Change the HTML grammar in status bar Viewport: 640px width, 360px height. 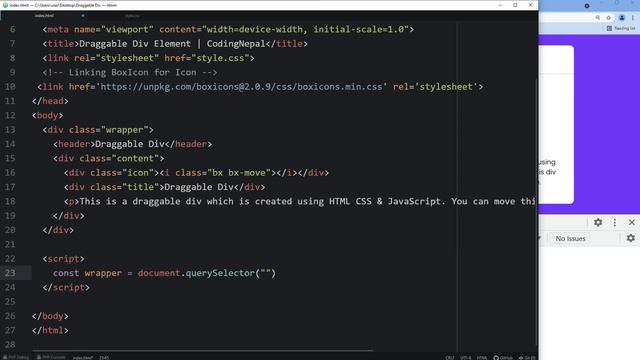pyautogui.click(x=482, y=358)
